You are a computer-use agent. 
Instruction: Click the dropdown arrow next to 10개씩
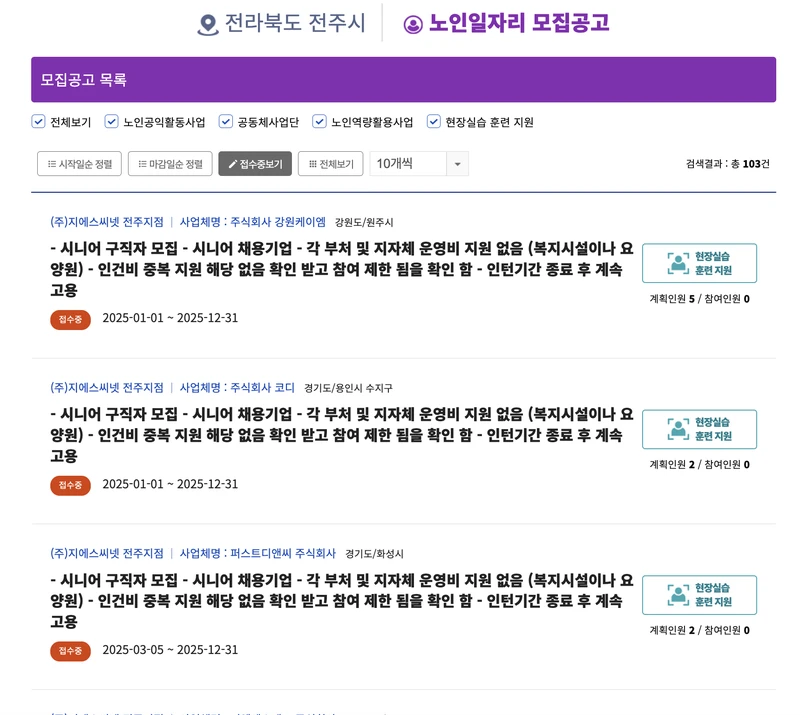459,163
